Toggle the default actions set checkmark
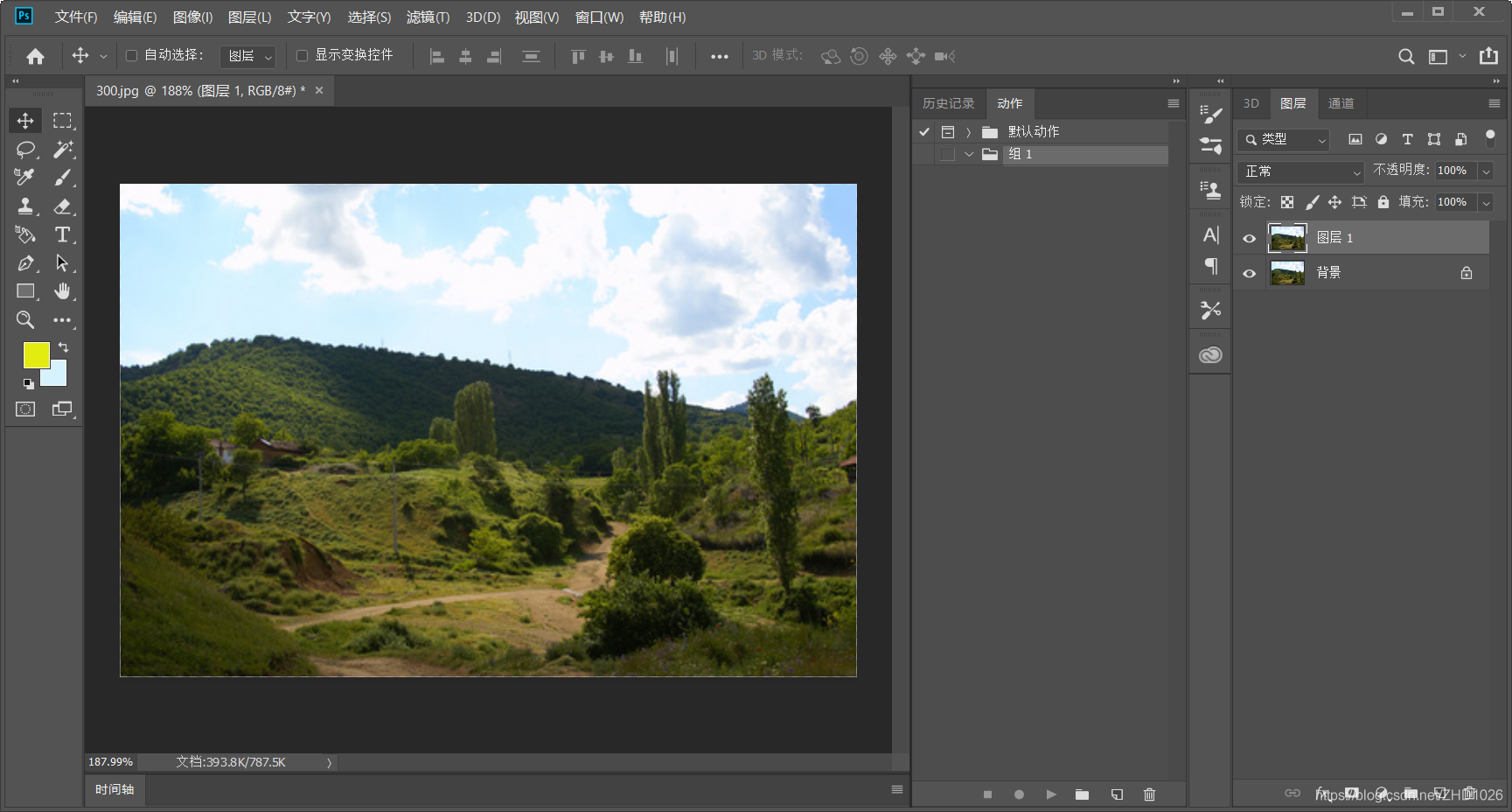1512x812 pixels. coord(924,131)
